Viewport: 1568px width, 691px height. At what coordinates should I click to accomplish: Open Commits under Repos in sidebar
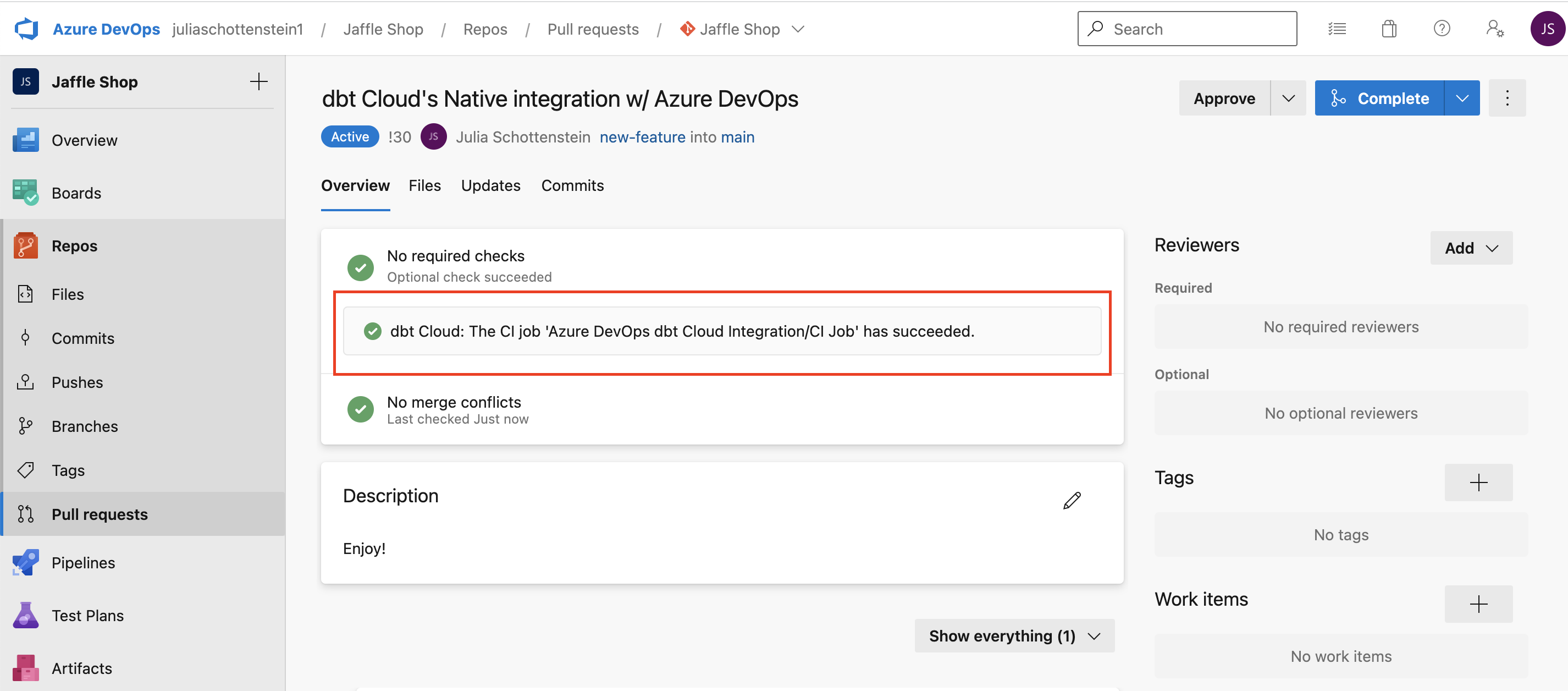point(142,338)
